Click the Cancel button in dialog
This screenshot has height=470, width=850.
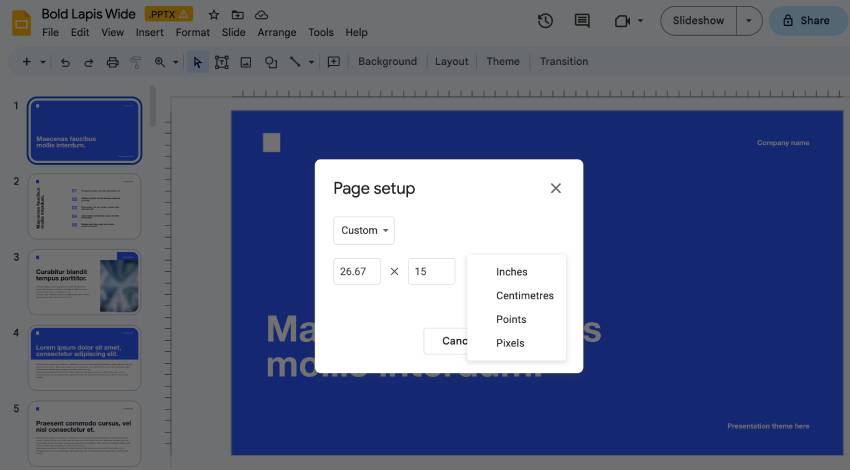446,341
